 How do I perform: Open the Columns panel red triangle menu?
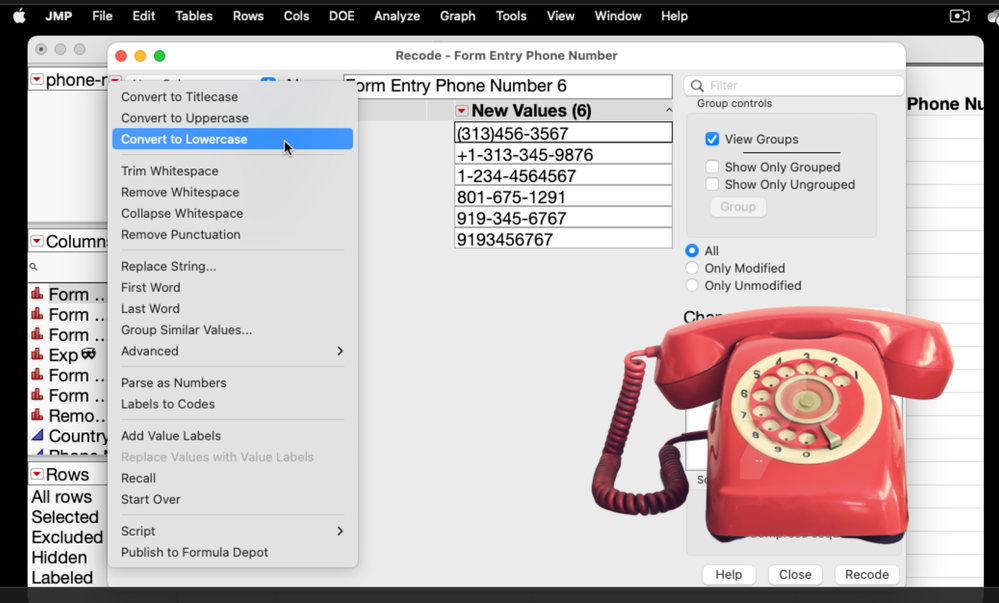pyautogui.click(x=37, y=241)
